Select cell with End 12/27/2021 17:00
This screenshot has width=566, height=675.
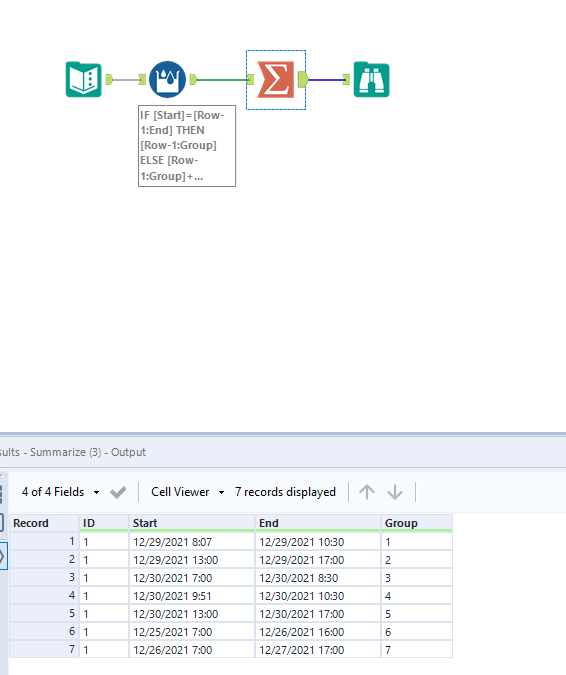coord(318,650)
